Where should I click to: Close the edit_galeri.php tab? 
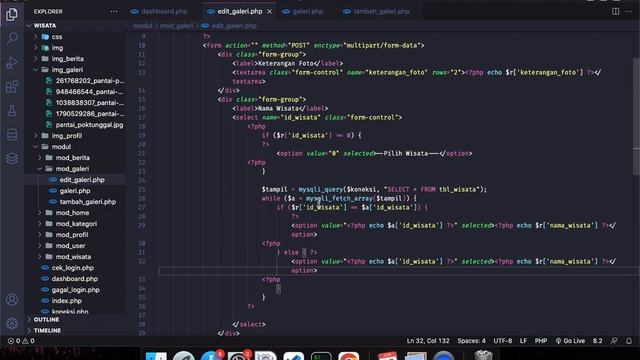tap(269, 11)
